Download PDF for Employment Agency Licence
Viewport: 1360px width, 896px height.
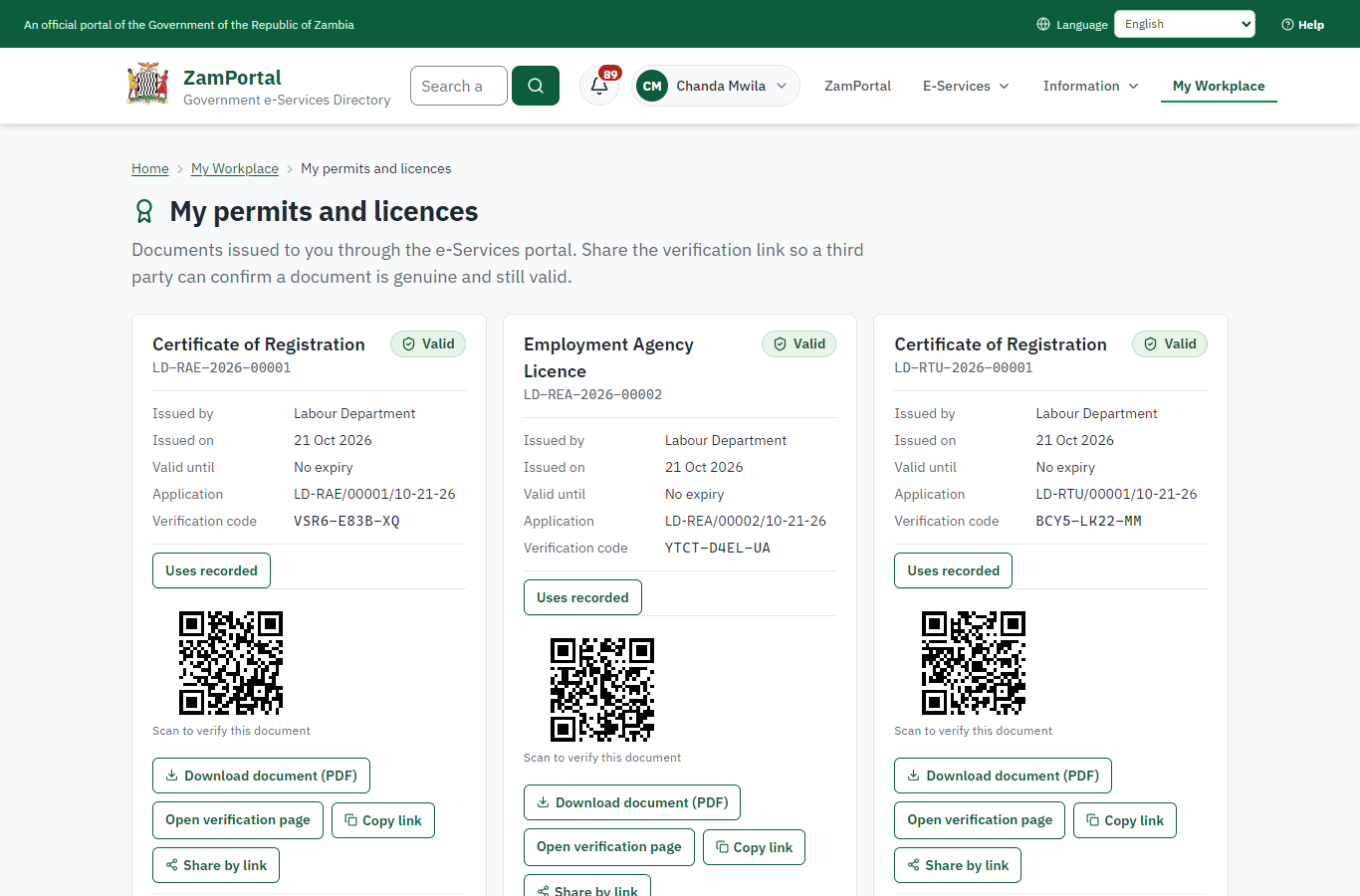pyautogui.click(x=632, y=802)
